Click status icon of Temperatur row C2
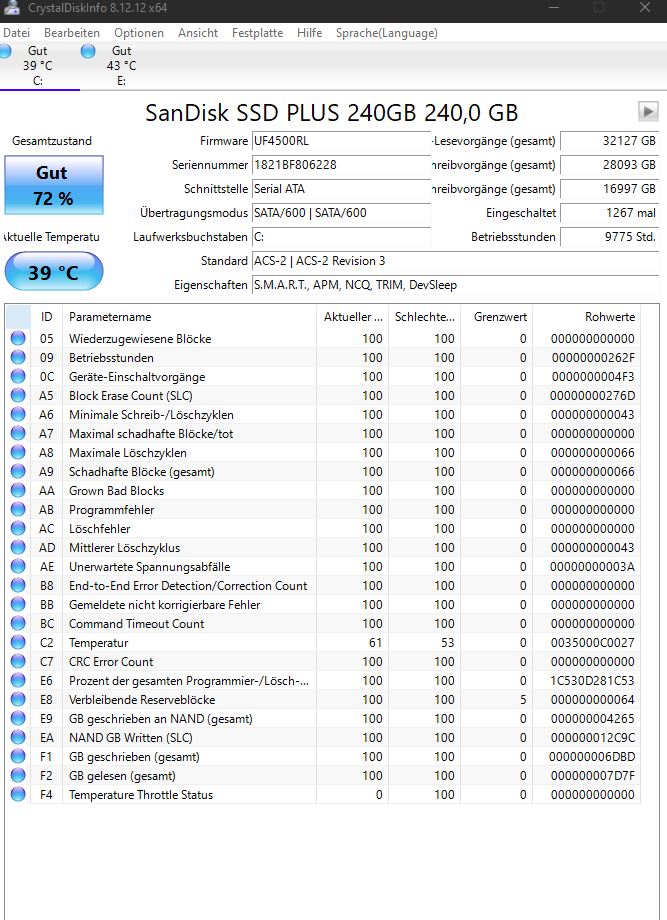Image resolution: width=667 pixels, height=920 pixels. [18, 642]
